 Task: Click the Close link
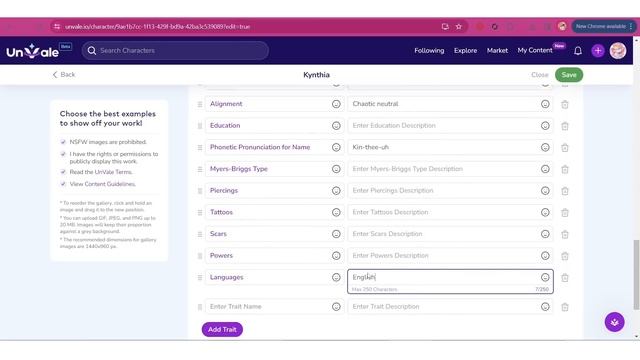(540, 75)
